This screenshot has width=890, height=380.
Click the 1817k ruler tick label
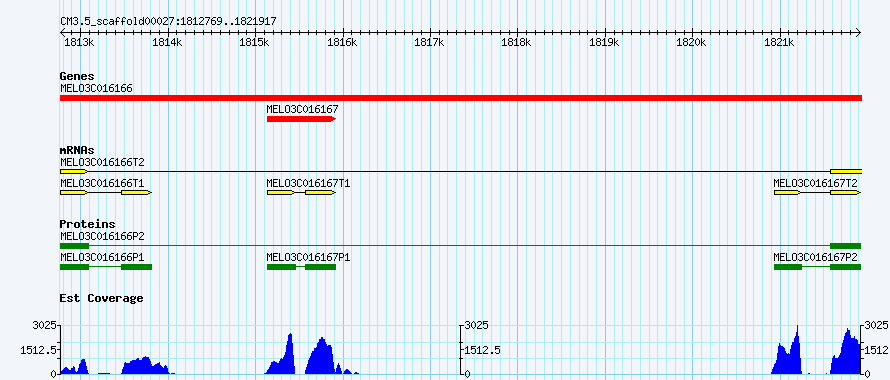click(430, 43)
